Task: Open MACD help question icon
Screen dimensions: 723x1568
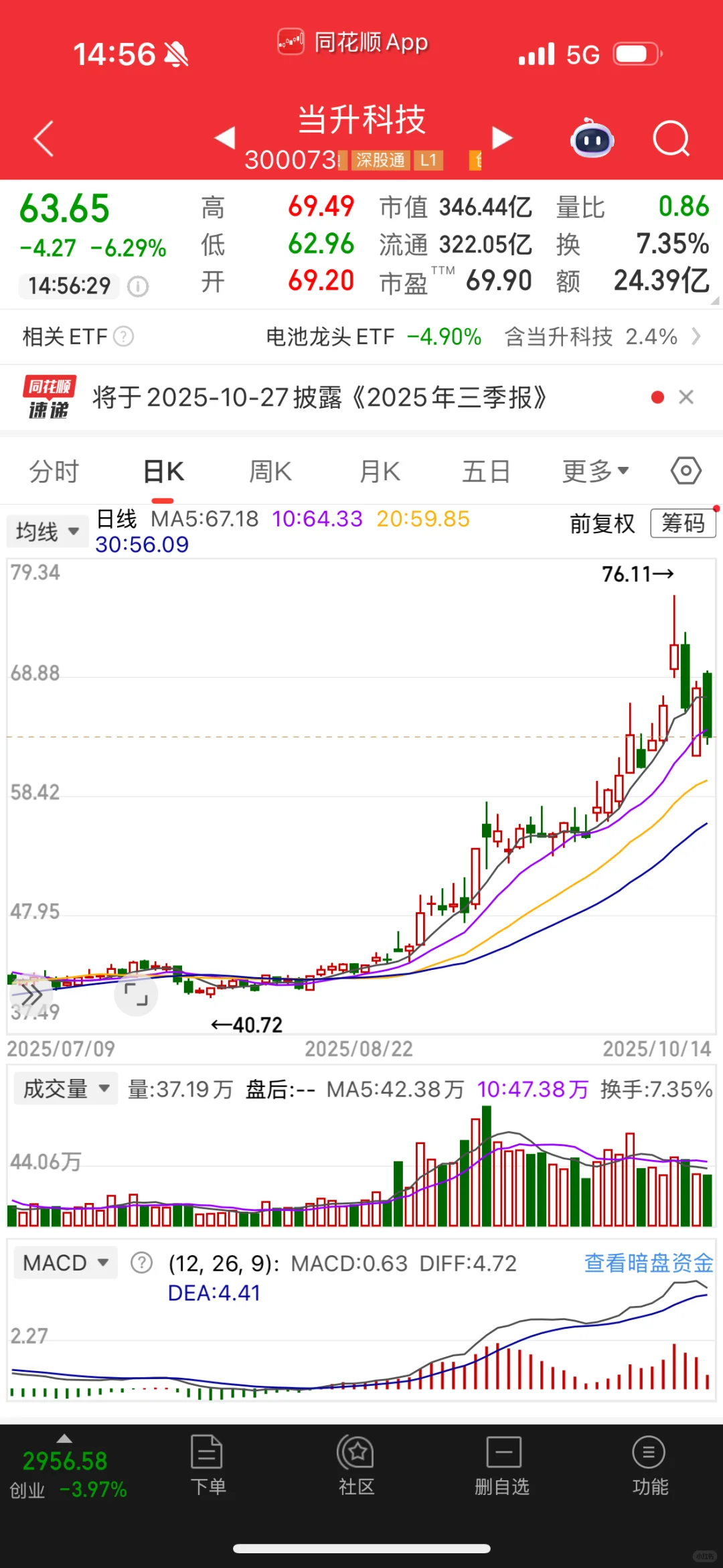Action: point(141,1263)
